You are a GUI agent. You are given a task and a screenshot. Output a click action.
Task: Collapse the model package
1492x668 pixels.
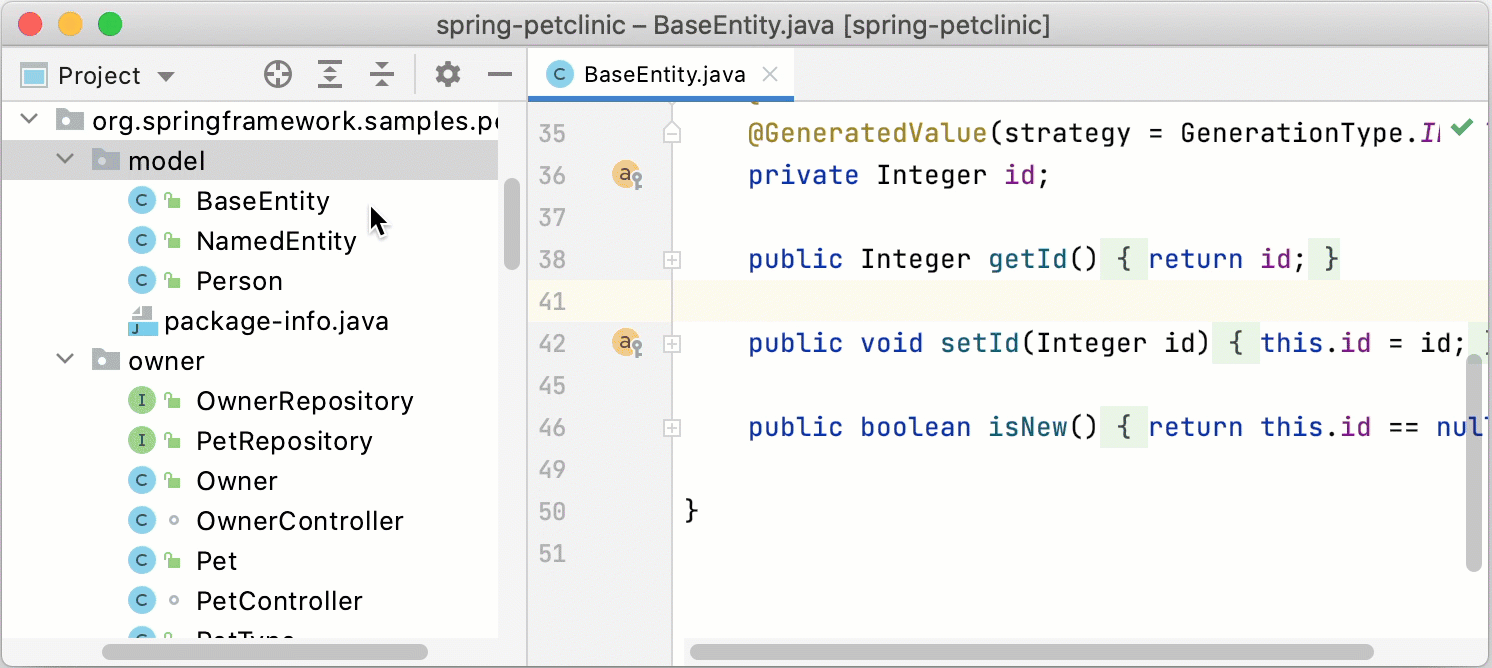pyautogui.click(x=64, y=159)
